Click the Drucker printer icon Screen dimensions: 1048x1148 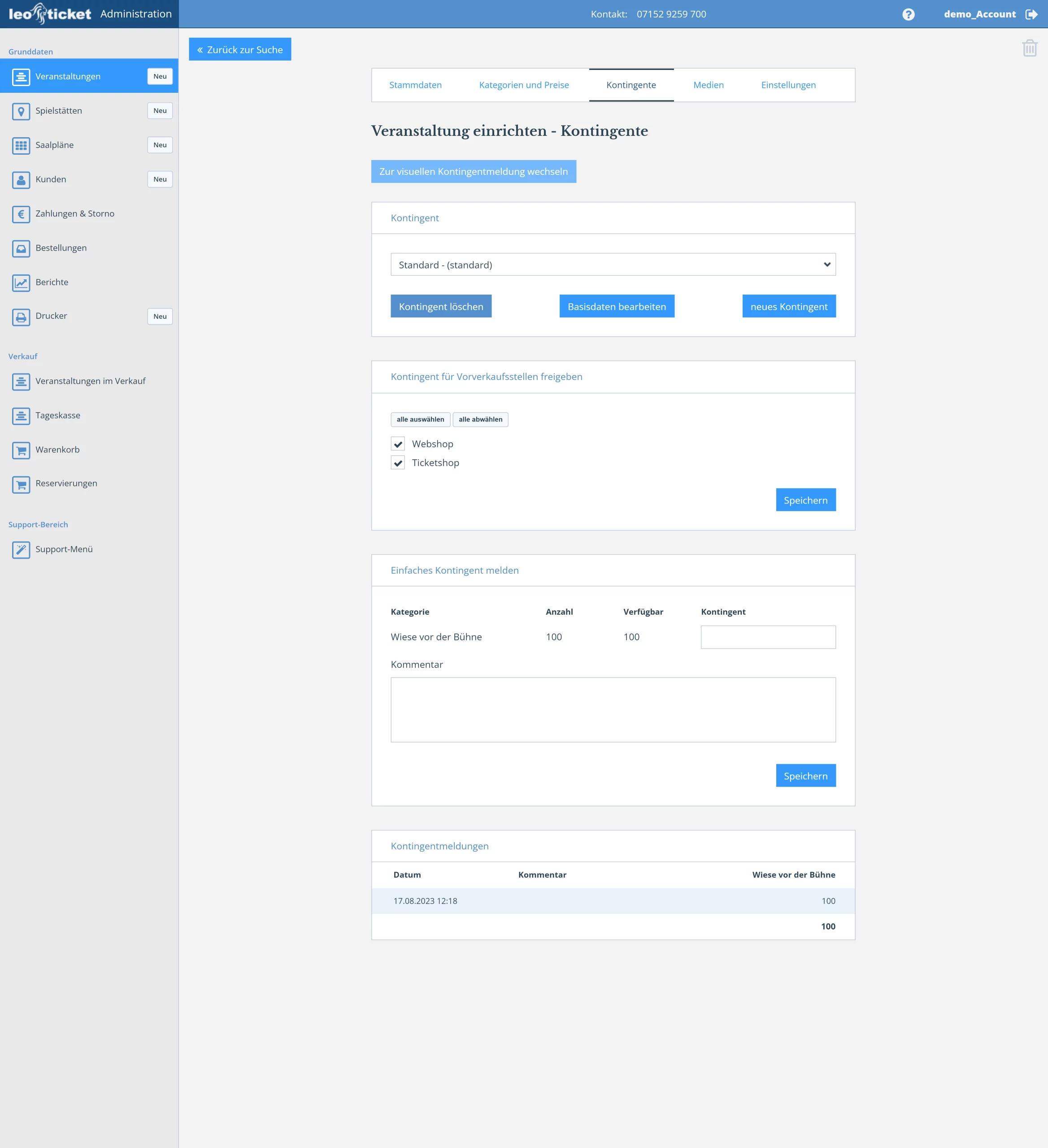tap(21, 317)
